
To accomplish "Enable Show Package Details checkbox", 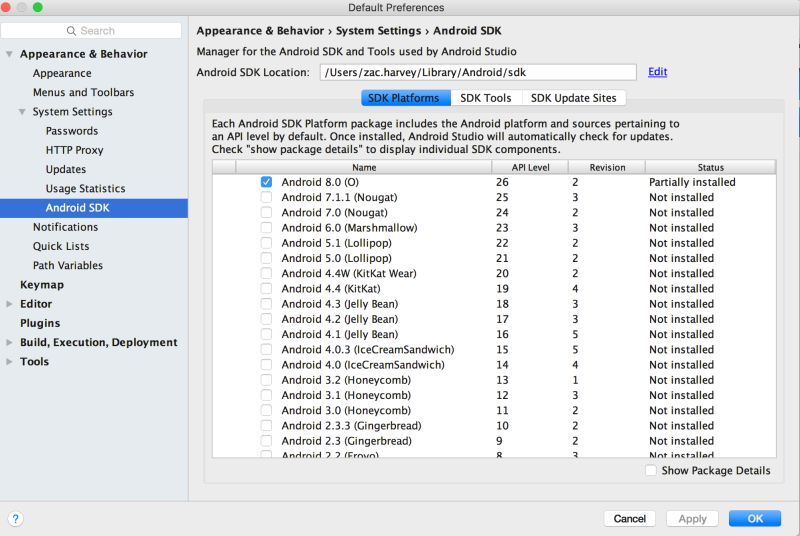I will tap(651, 470).
